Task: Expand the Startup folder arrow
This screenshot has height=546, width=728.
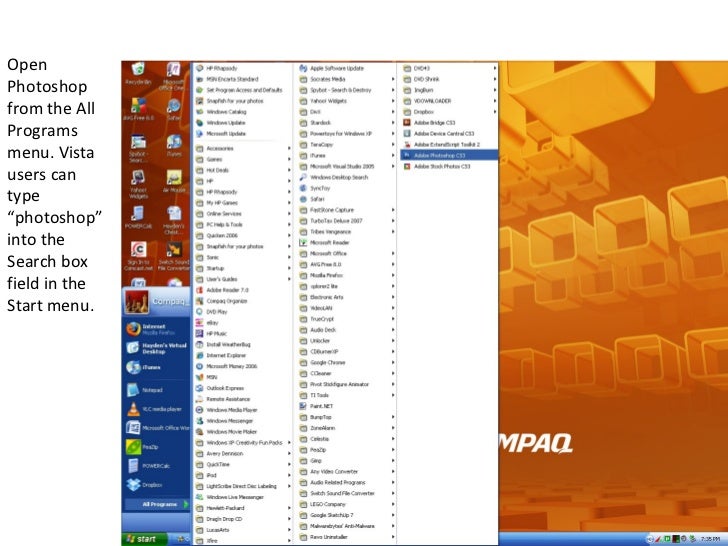Action: [289, 268]
